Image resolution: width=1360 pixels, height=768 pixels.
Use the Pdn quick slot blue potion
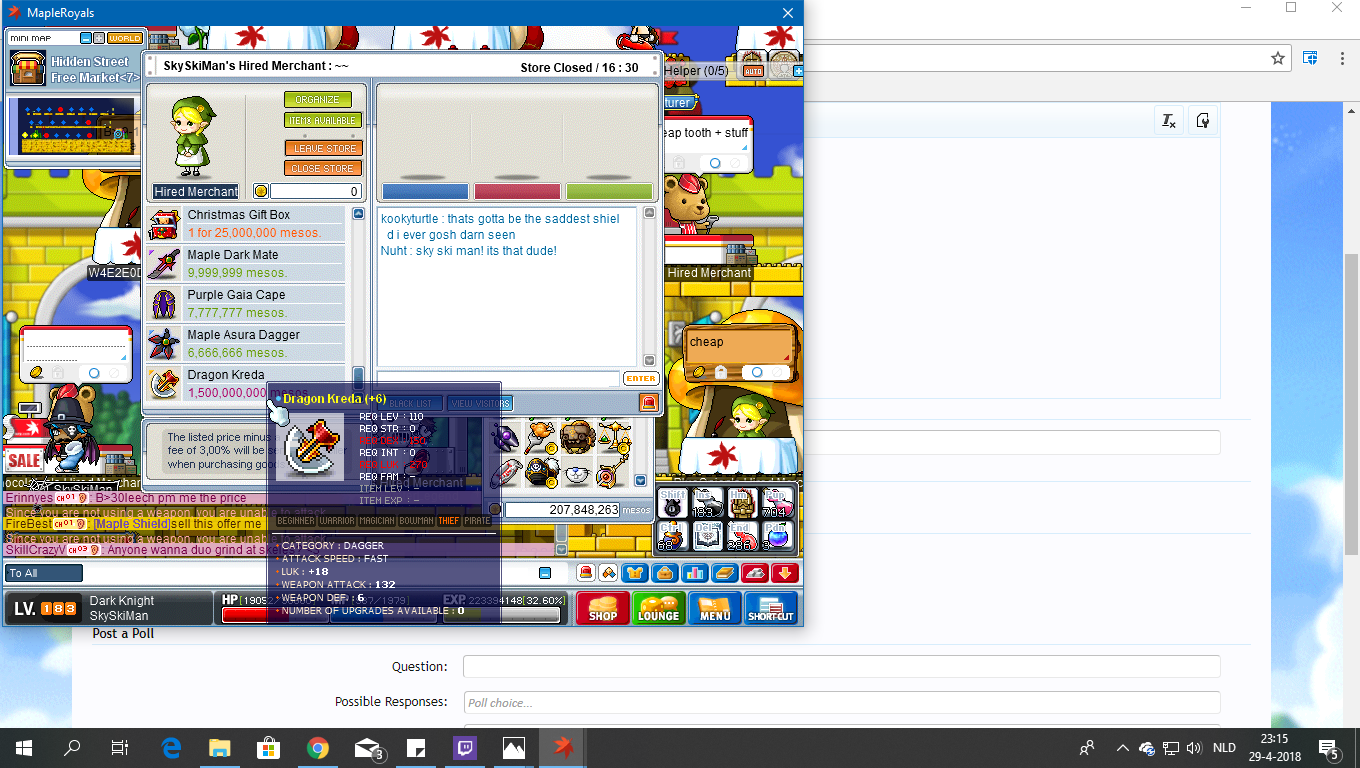[777, 537]
